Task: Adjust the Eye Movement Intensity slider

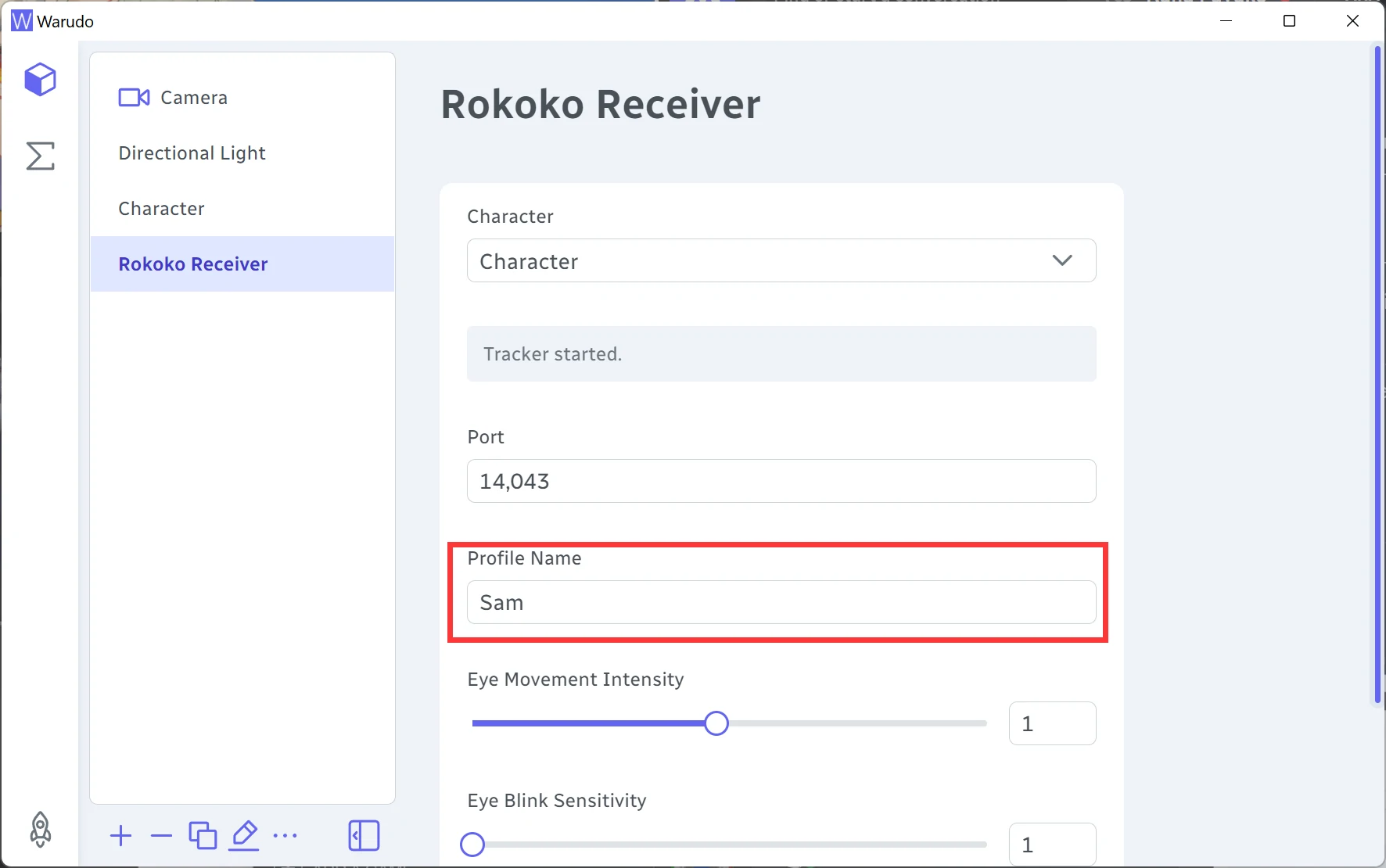Action: pyautogui.click(x=729, y=723)
